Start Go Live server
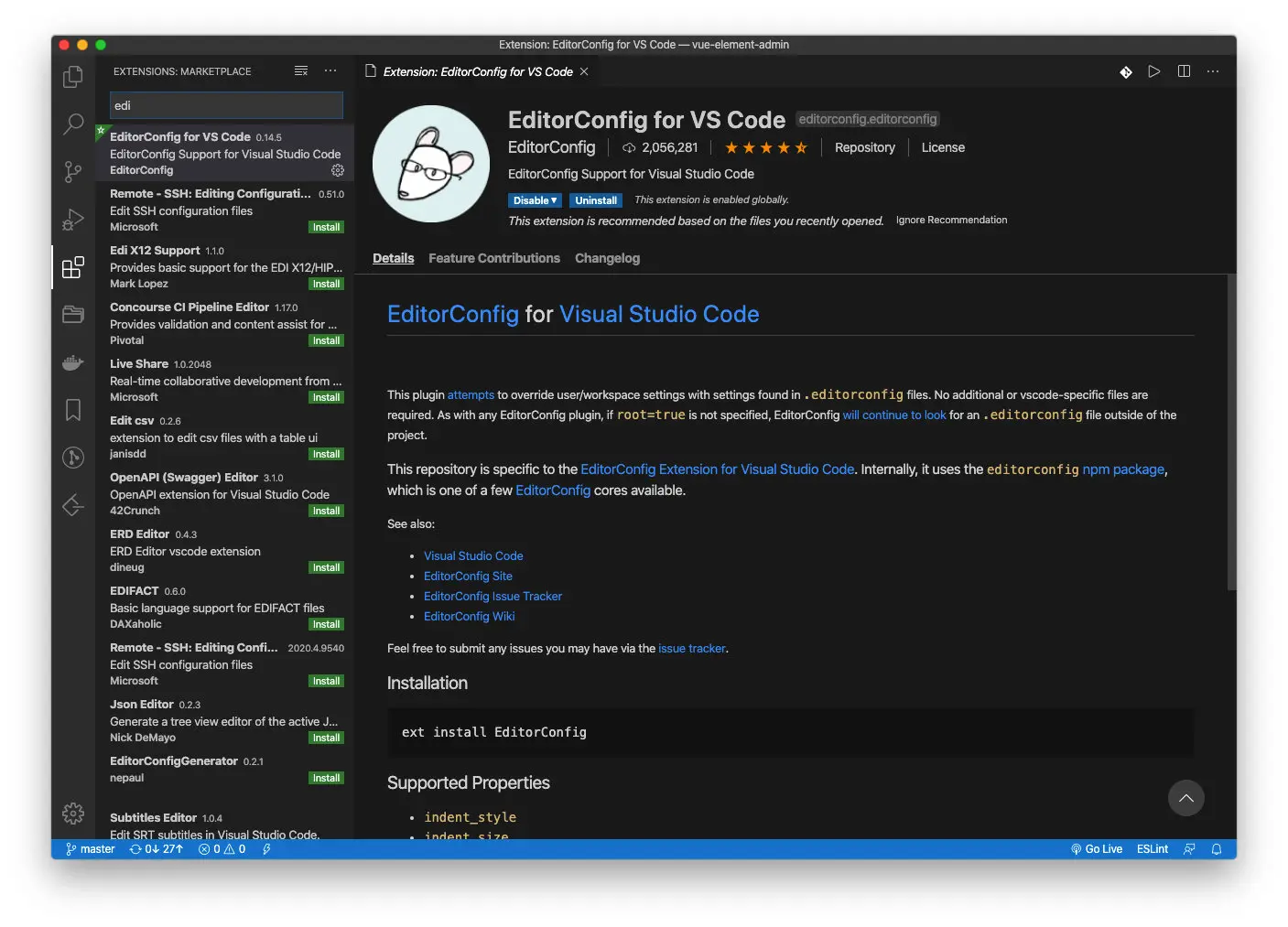 [1097, 849]
